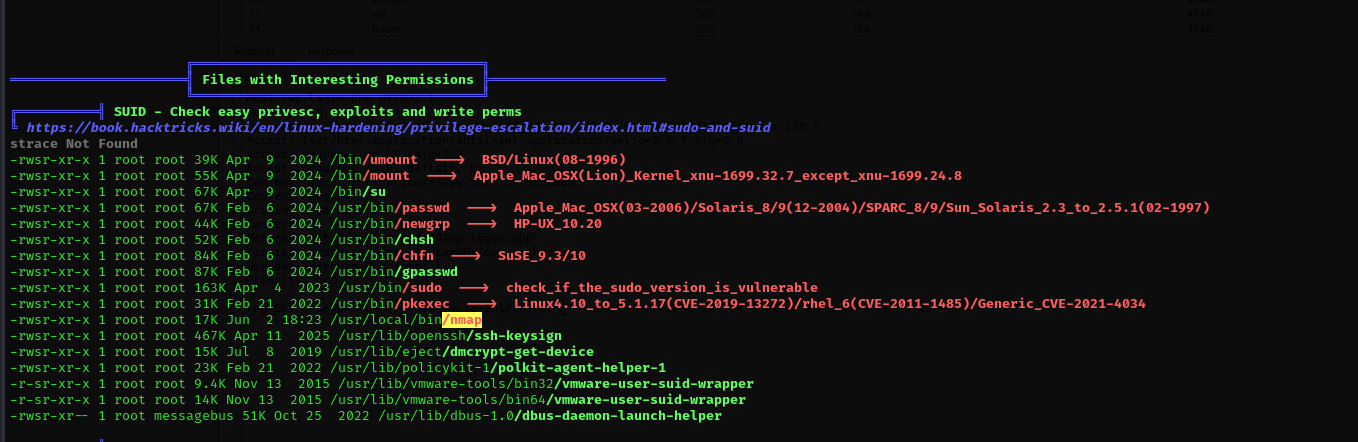
Task: Switch to the faint Response tab
Action: tap(330, 51)
